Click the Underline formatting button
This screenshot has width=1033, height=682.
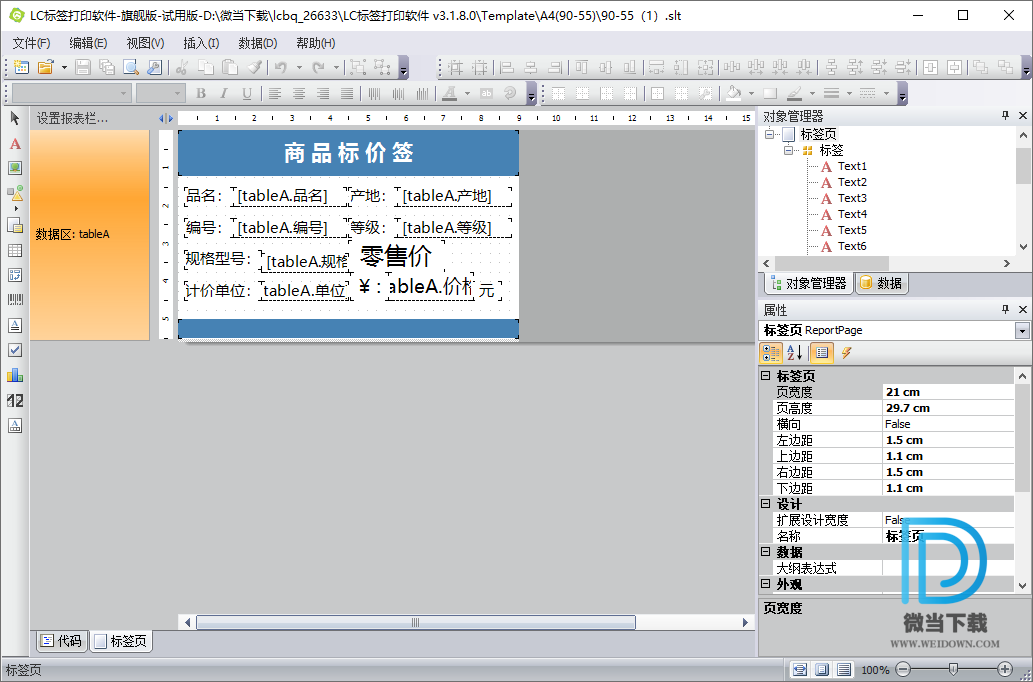click(247, 94)
